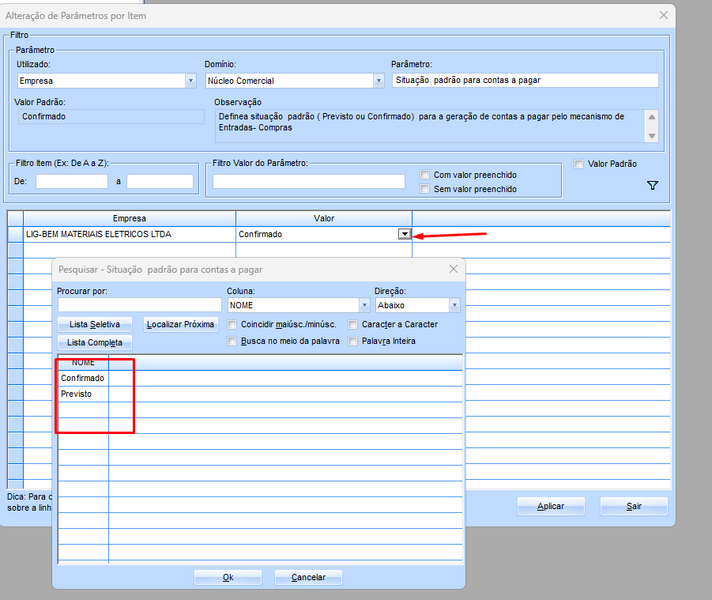Click the Parâmetro Situação padrão field
The image size is (712, 600).
[525, 80]
